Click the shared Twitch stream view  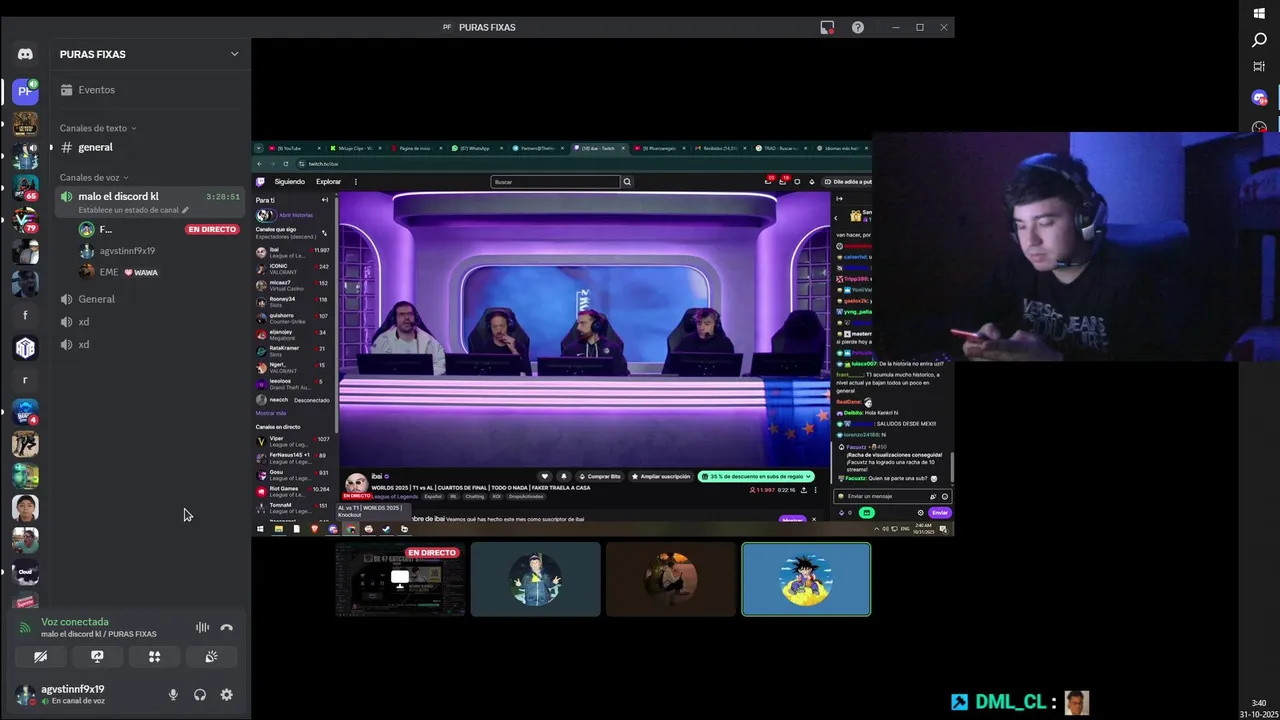(x=603, y=338)
